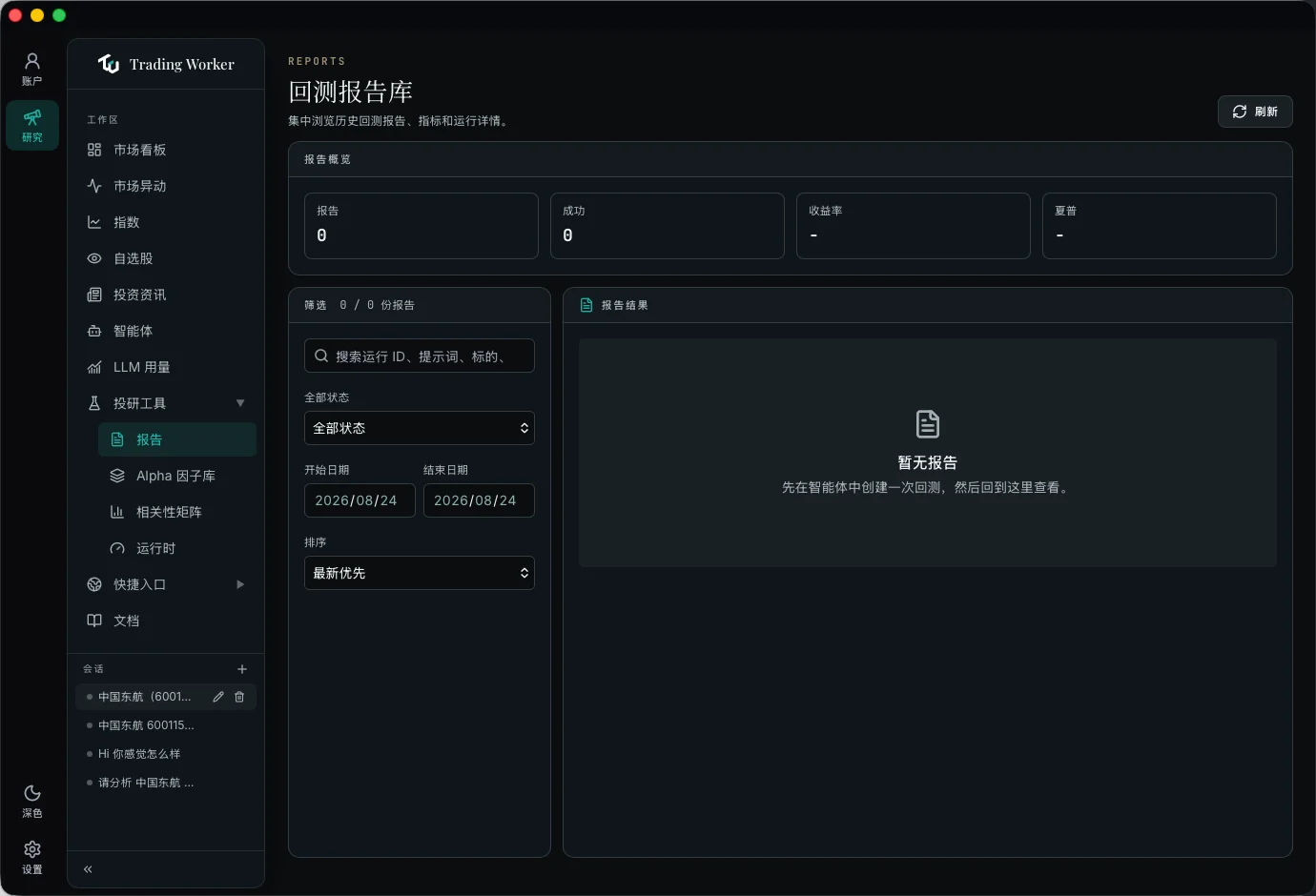The height and width of the screenshot is (896, 1316).
Task: Click the 收益率 stat card
Action: [914, 226]
